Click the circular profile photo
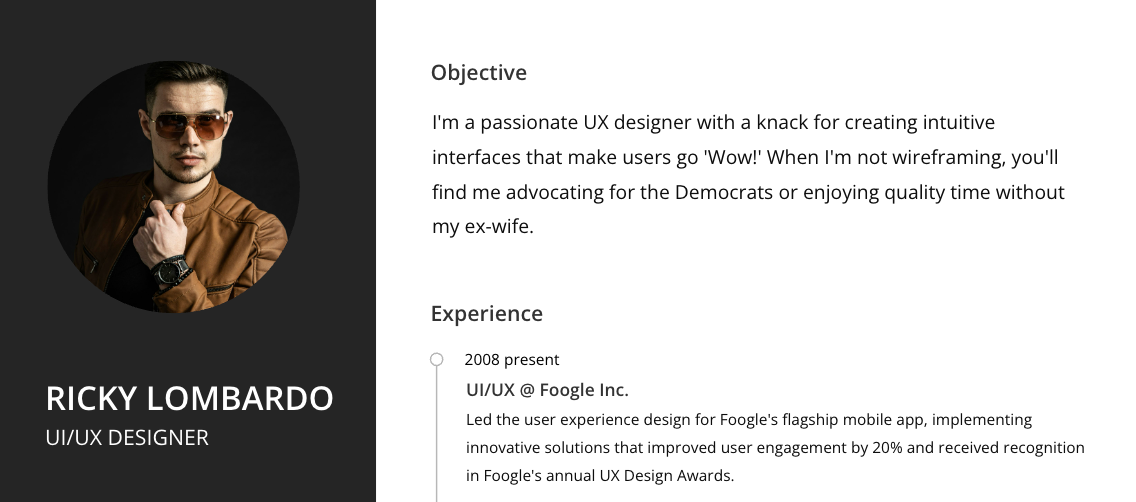The width and height of the screenshot is (1136, 502). 174,187
